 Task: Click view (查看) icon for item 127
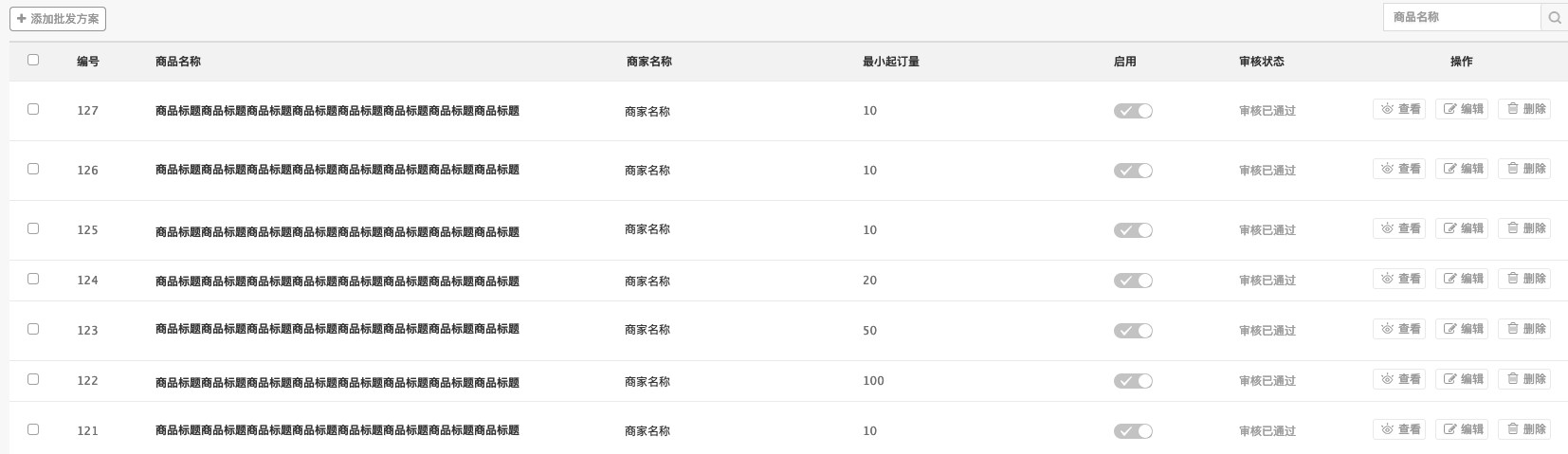point(1388,109)
